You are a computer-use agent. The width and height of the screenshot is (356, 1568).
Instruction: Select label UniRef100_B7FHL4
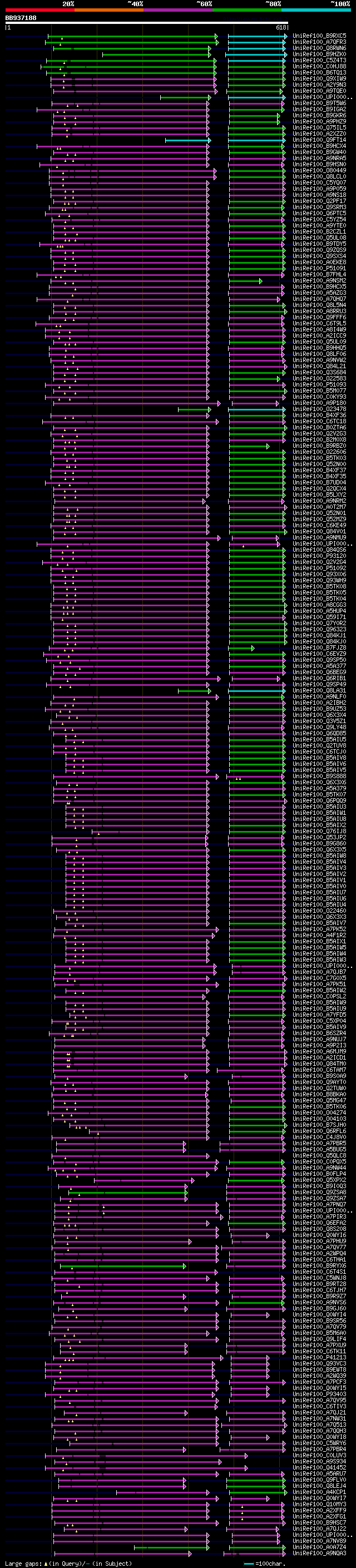319,275
